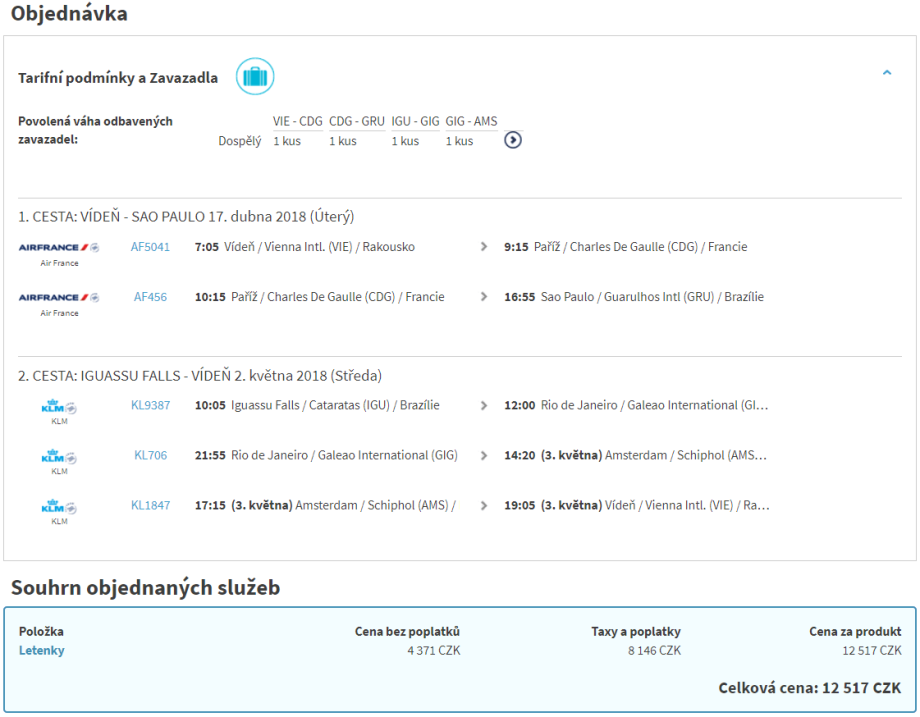Select the IGU - GIG baggage segment
Viewport: 920px width, 717px height.
[415, 122]
